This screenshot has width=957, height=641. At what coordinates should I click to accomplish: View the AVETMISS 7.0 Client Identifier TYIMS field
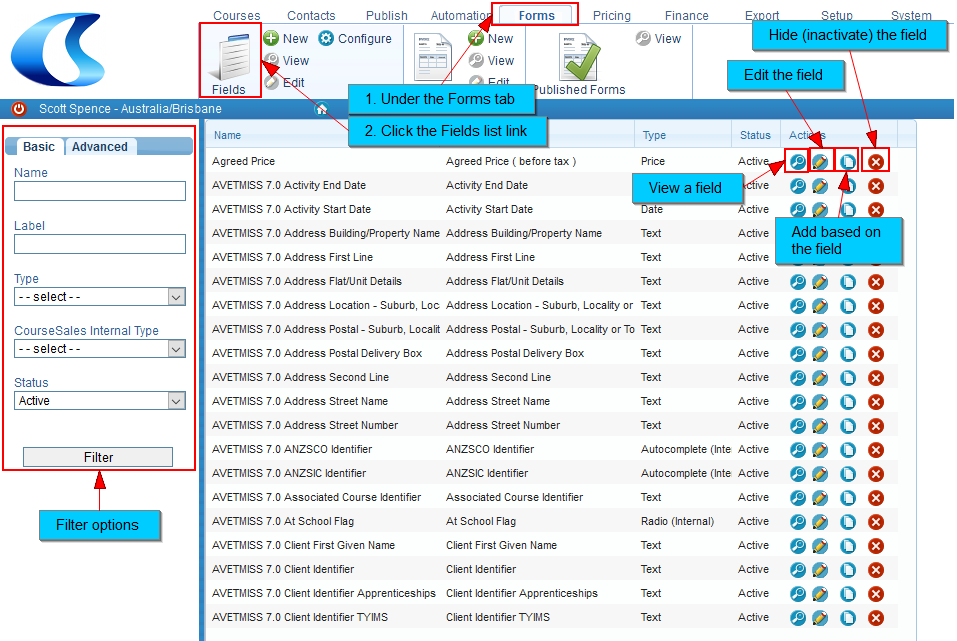797,618
